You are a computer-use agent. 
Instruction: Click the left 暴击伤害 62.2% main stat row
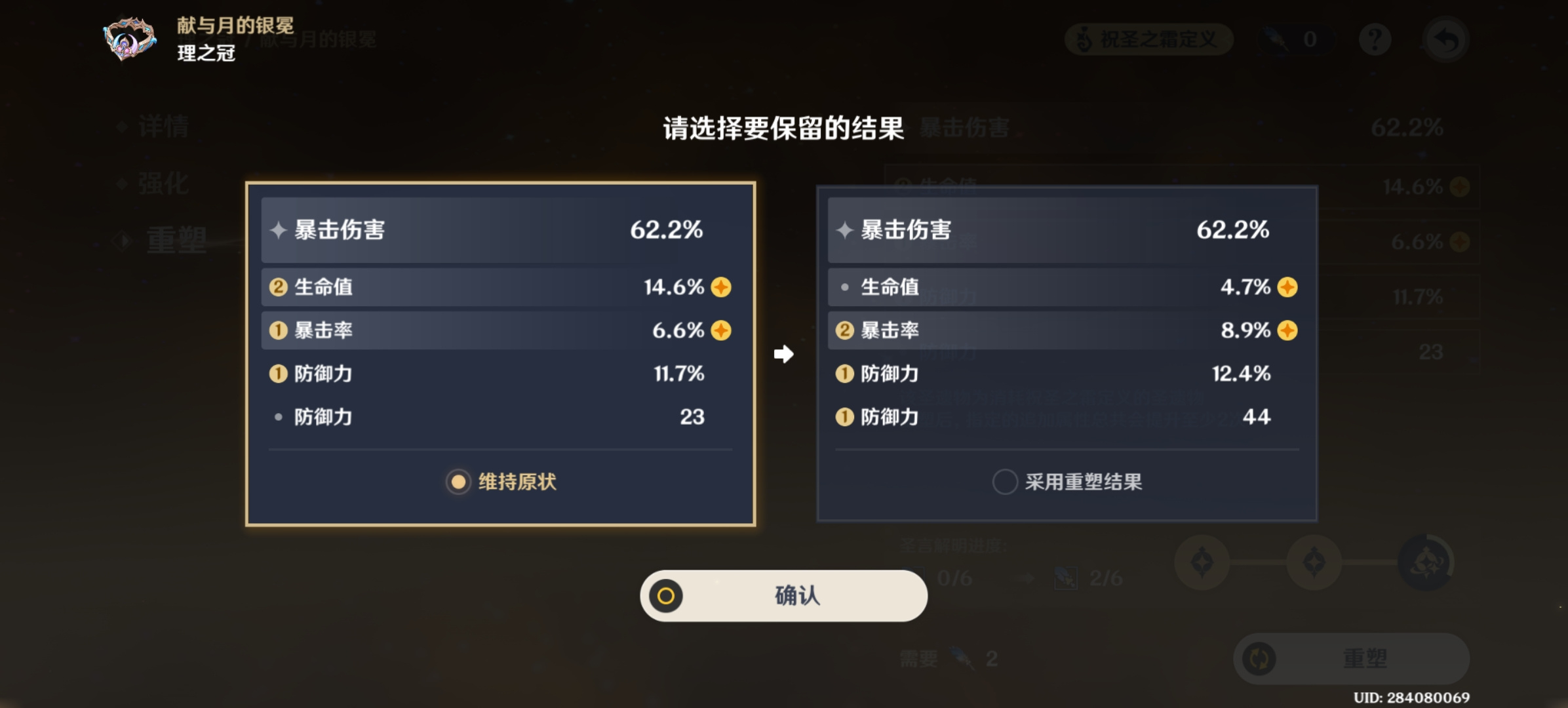pos(500,230)
